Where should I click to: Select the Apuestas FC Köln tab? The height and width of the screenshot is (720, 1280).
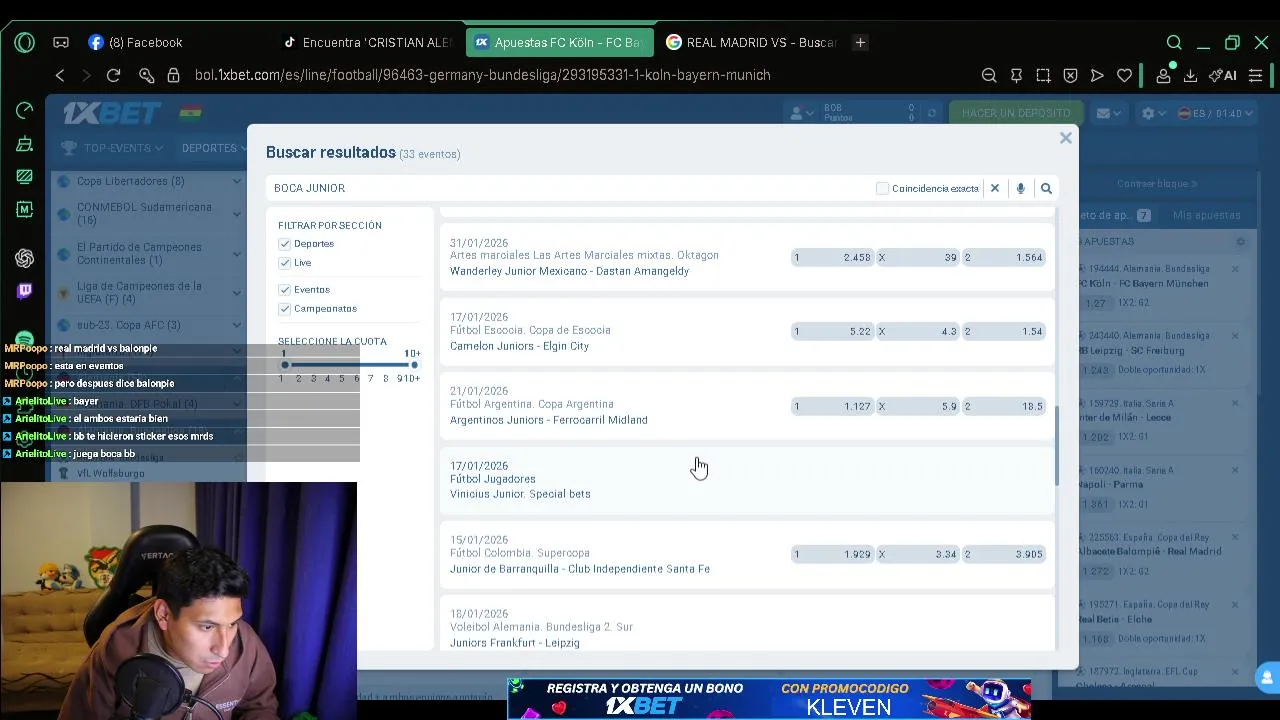(559, 42)
